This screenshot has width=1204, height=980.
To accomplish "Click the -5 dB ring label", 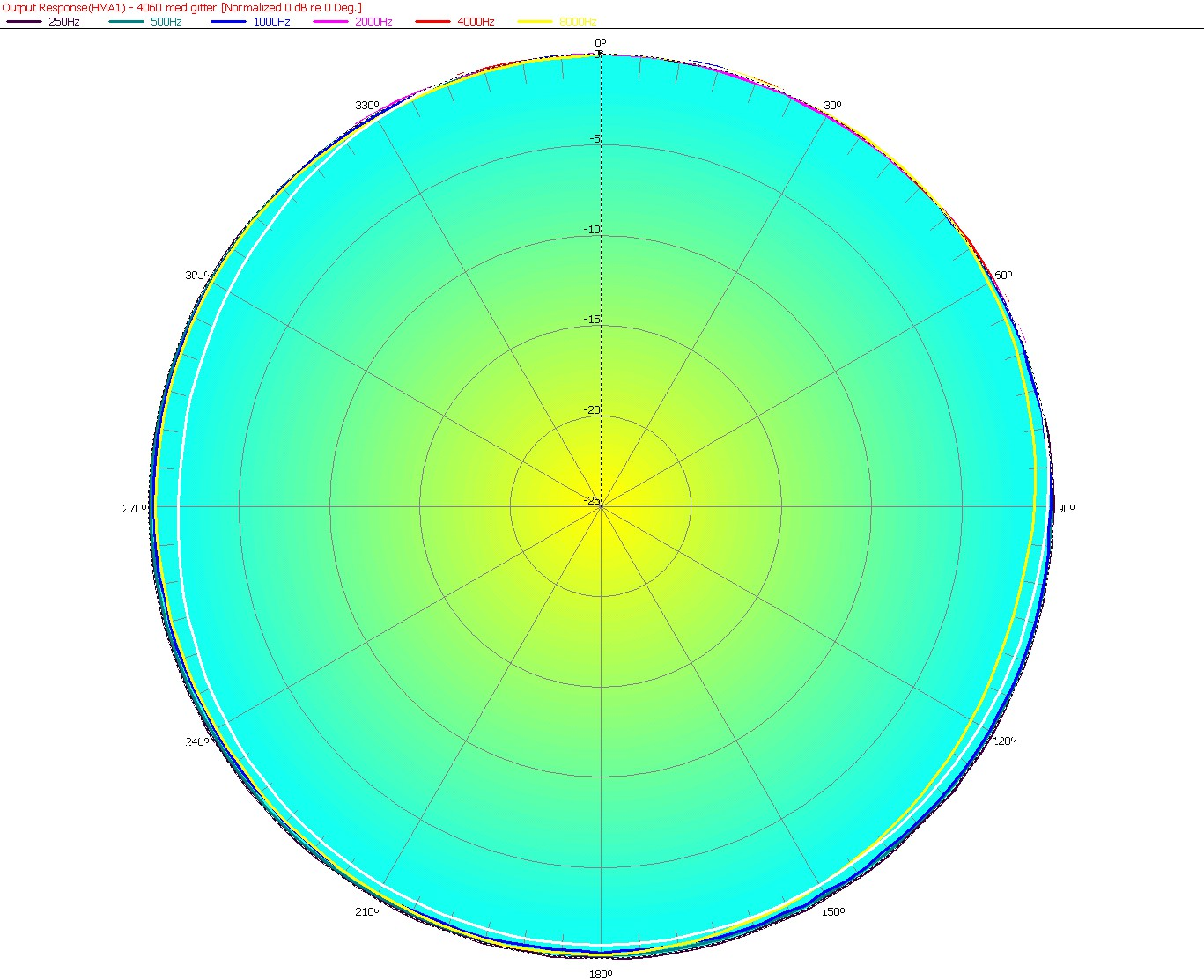I will 595,139.
